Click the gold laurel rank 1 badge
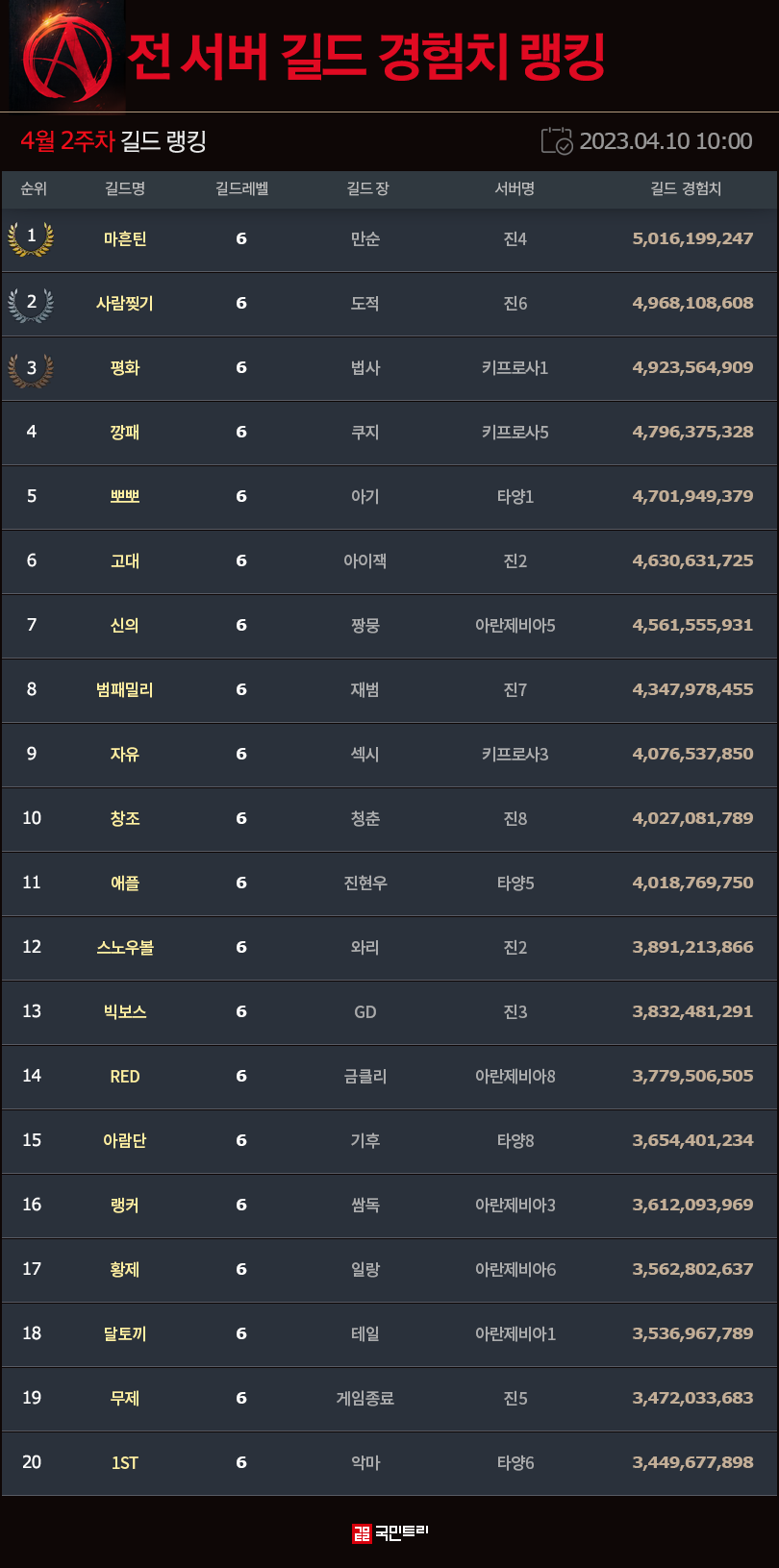The image size is (779, 1568). pos(31,238)
